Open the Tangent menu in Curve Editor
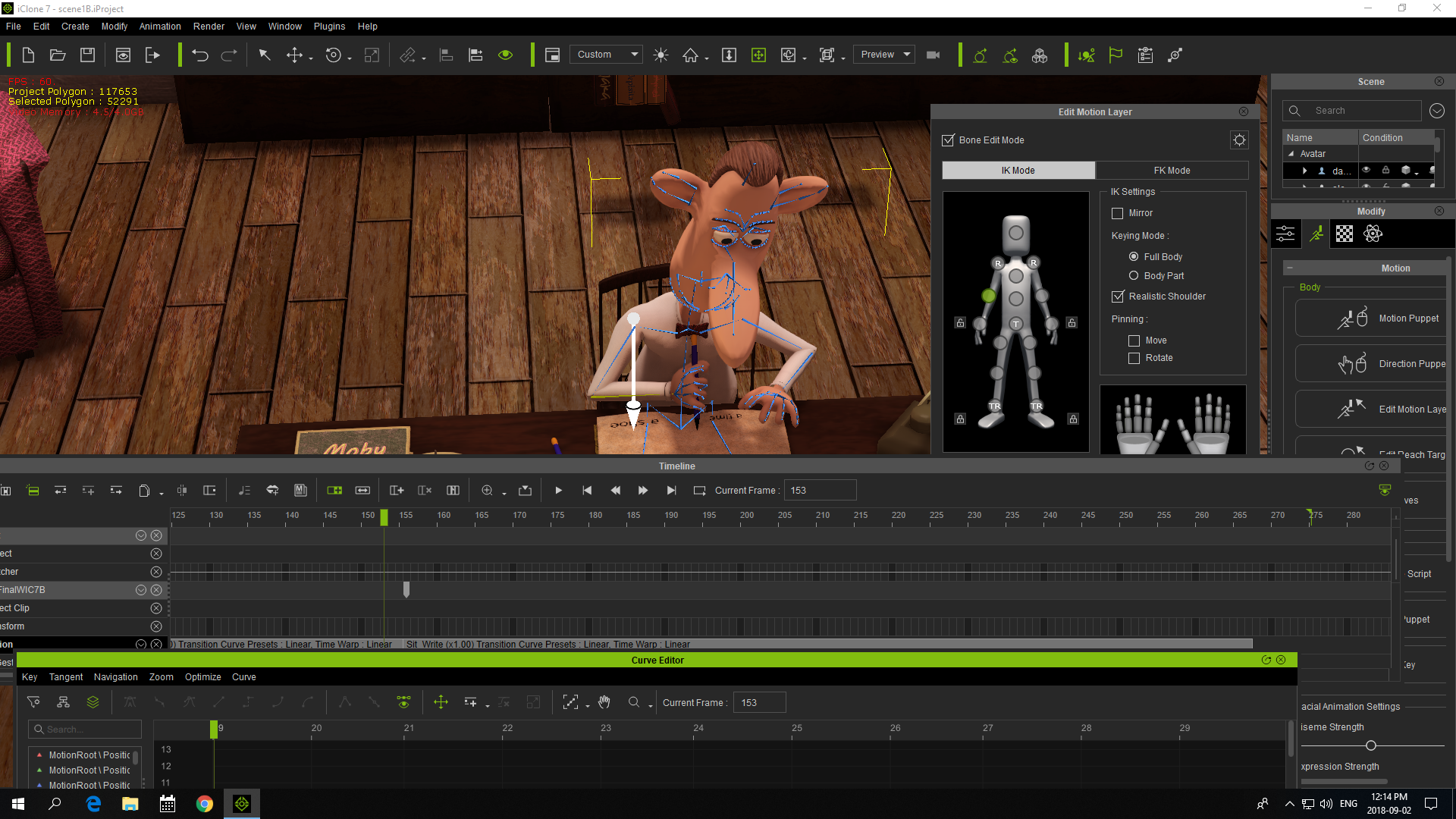Viewport: 1456px width, 819px height. [66, 677]
